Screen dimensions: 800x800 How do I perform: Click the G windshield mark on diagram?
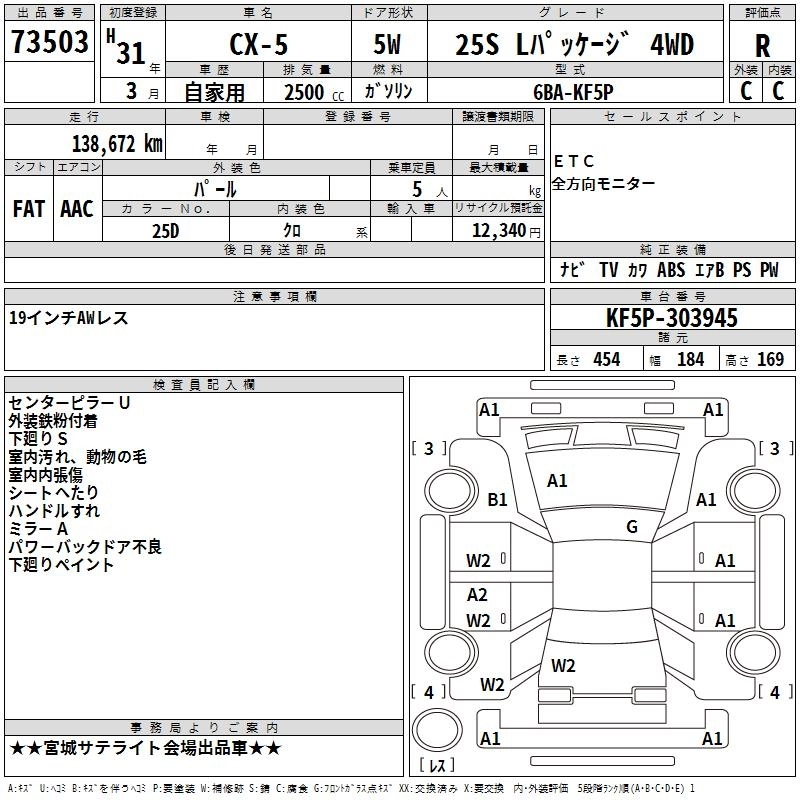[x=631, y=527]
